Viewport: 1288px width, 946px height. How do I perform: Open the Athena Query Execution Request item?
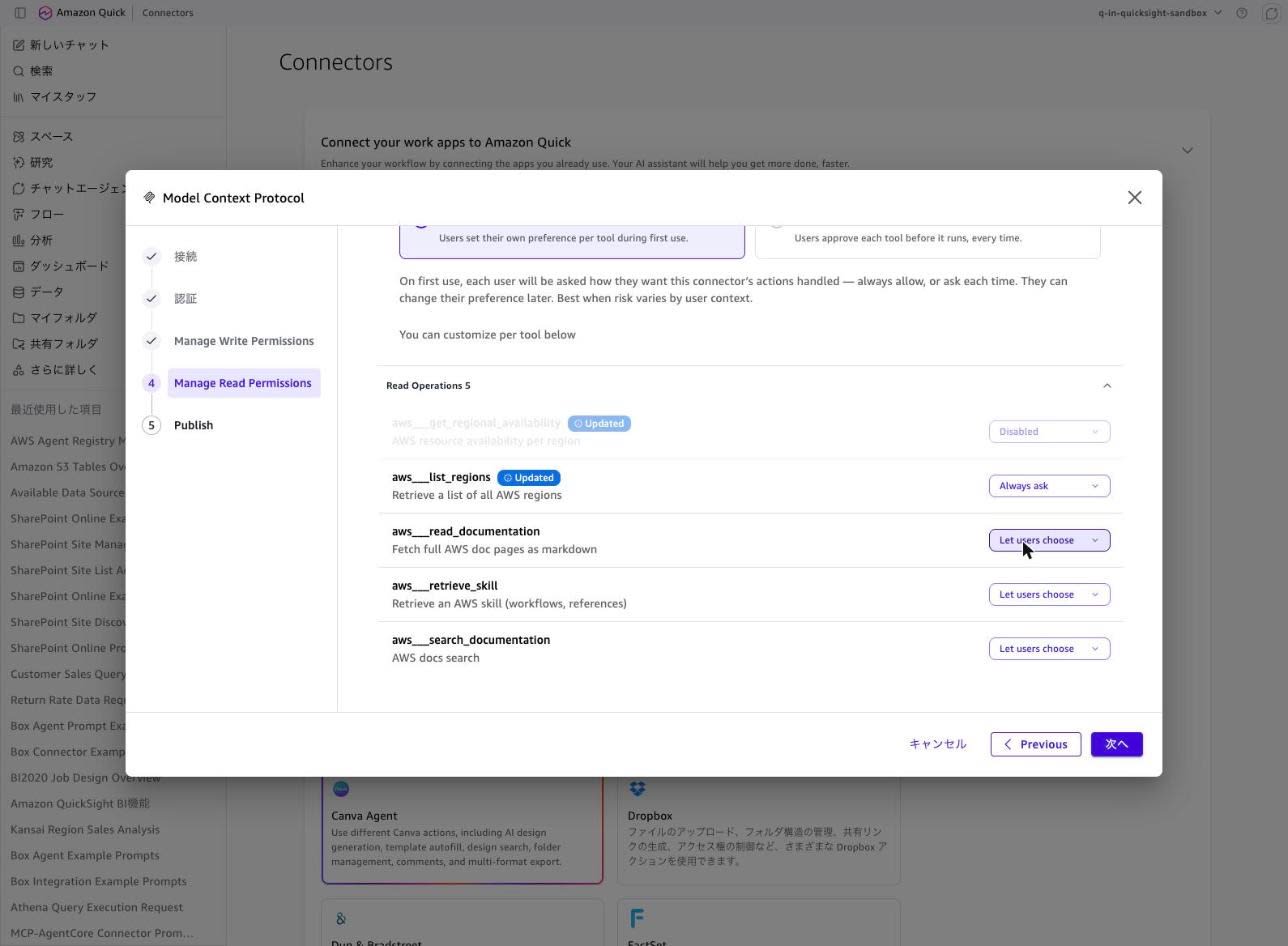coord(97,908)
